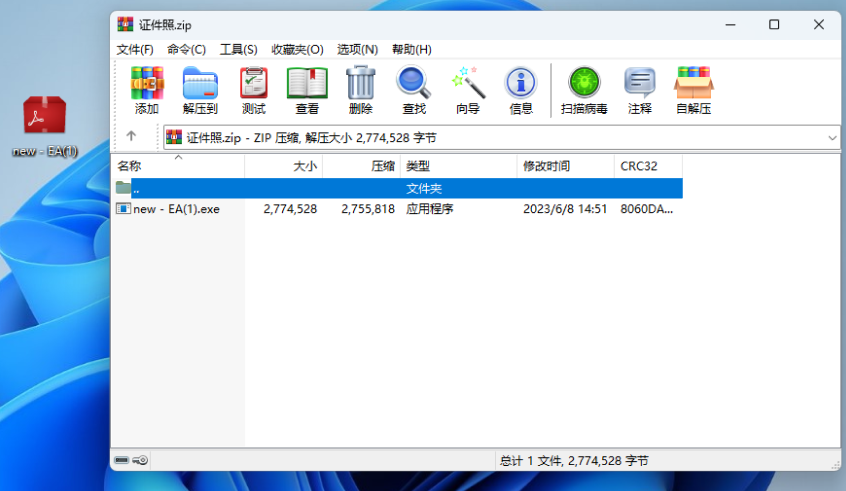Go up one folder level arrow

pos(131,136)
